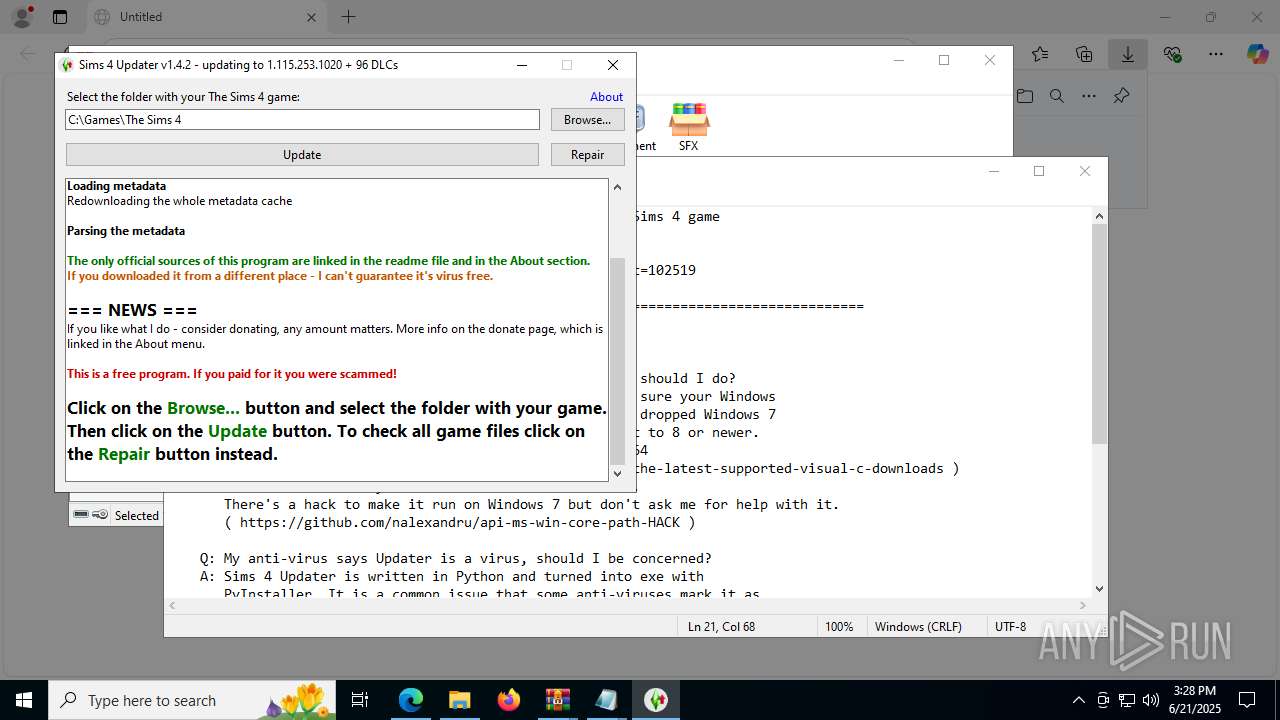
Task: Click Windows (CRLF) in Notepad status bar
Action: [918, 627]
